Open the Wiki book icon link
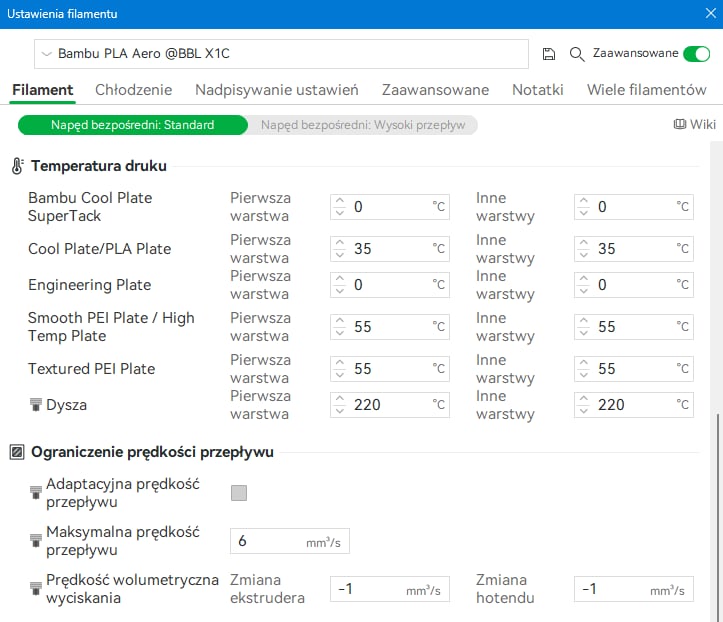Screen dimensions: 723x622 [679, 124]
